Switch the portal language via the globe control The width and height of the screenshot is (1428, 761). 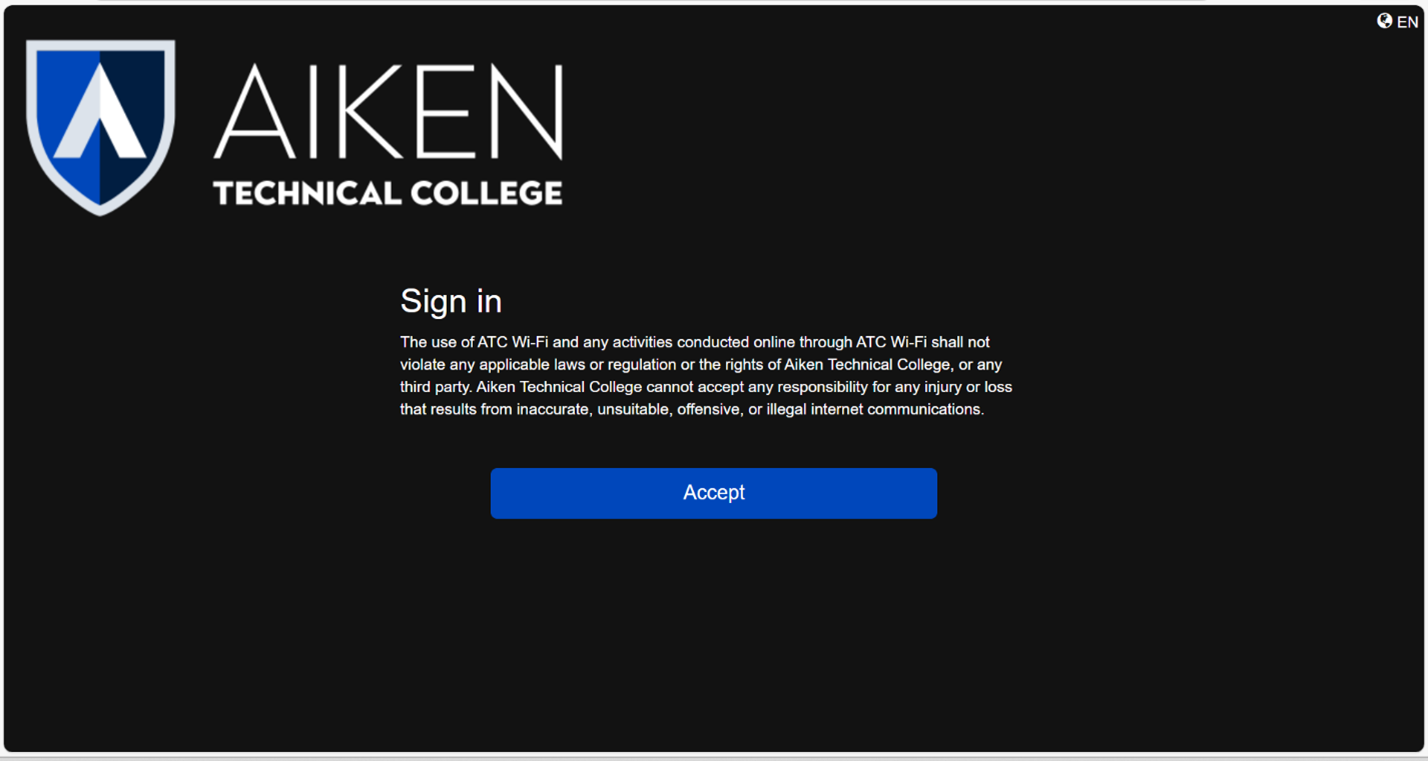coord(1385,20)
